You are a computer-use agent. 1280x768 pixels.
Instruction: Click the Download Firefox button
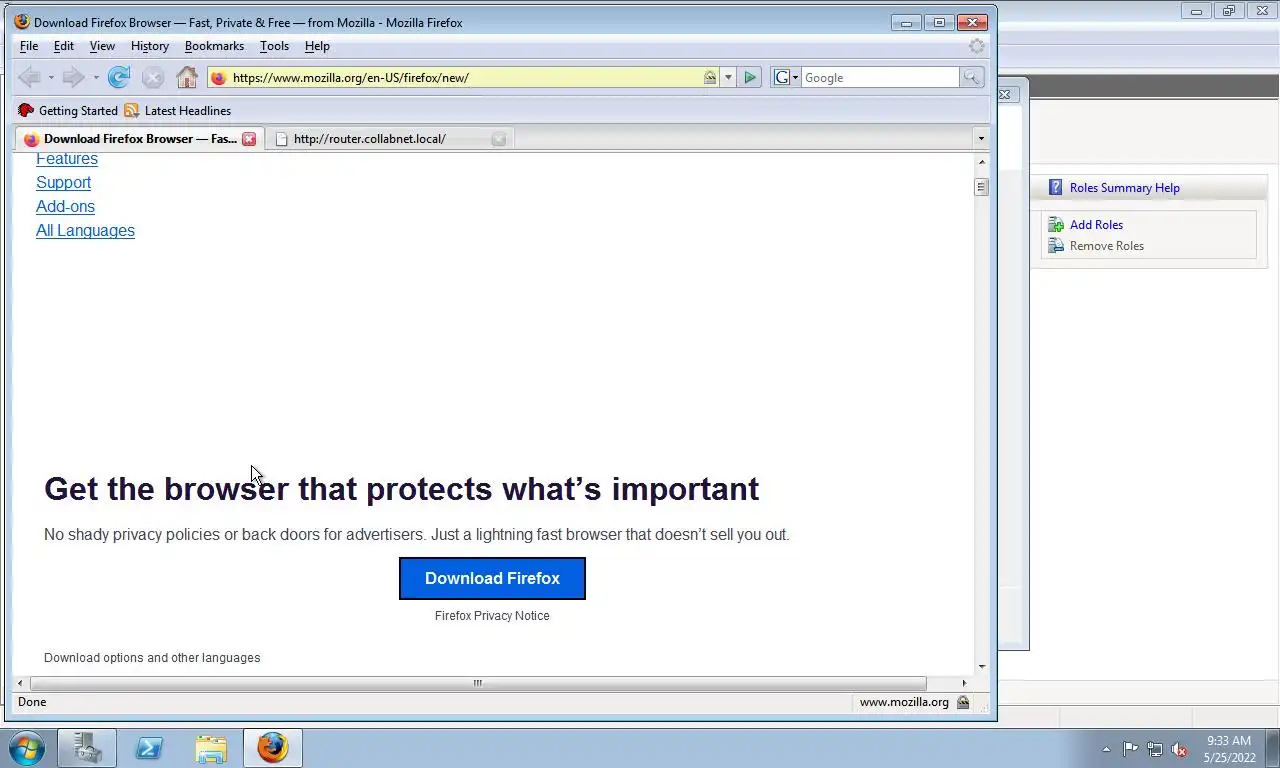click(x=492, y=579)
